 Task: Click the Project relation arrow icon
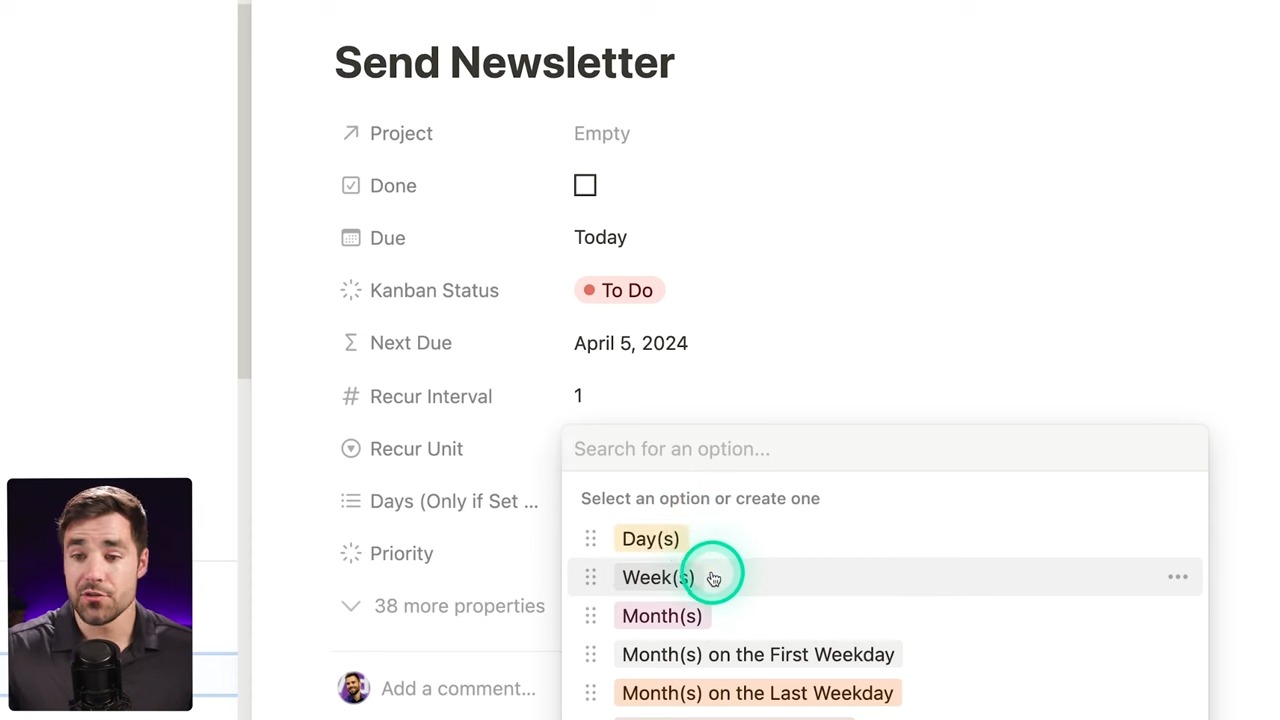350,133
